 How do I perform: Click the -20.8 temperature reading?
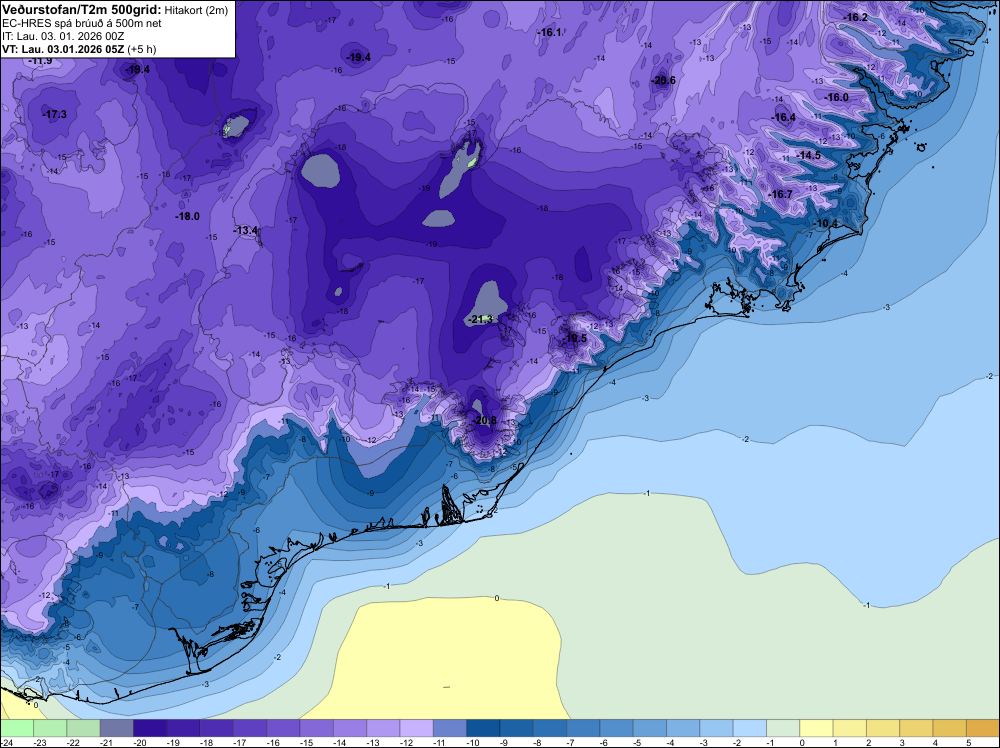pyautogui.click(x=485, y=420)
